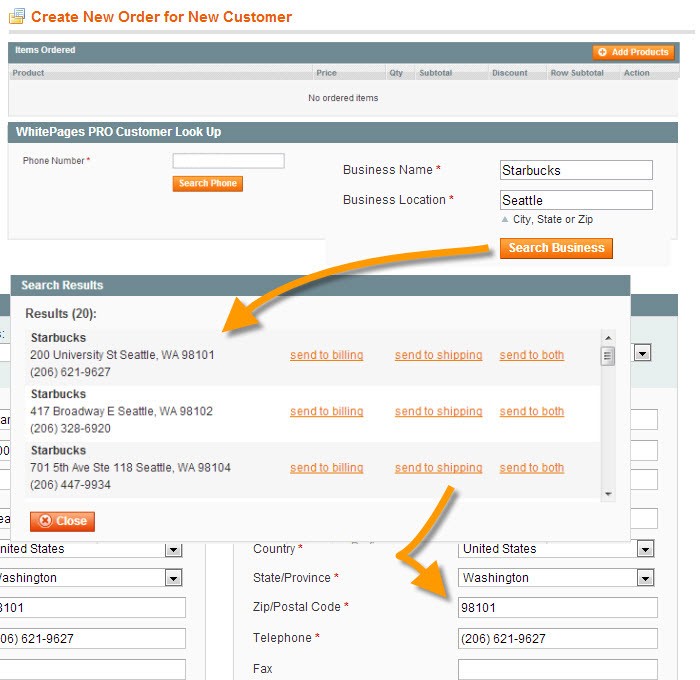This screenshot has height=680, width=700.
Task: Send 200 University St address to shipping
Action: coord(438,355)
